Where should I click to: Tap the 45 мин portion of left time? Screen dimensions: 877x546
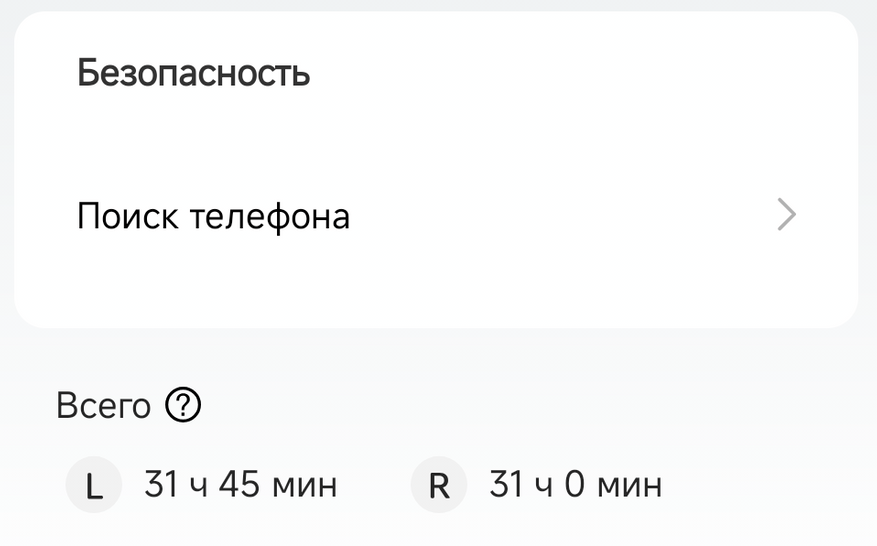tap(277, 486)
